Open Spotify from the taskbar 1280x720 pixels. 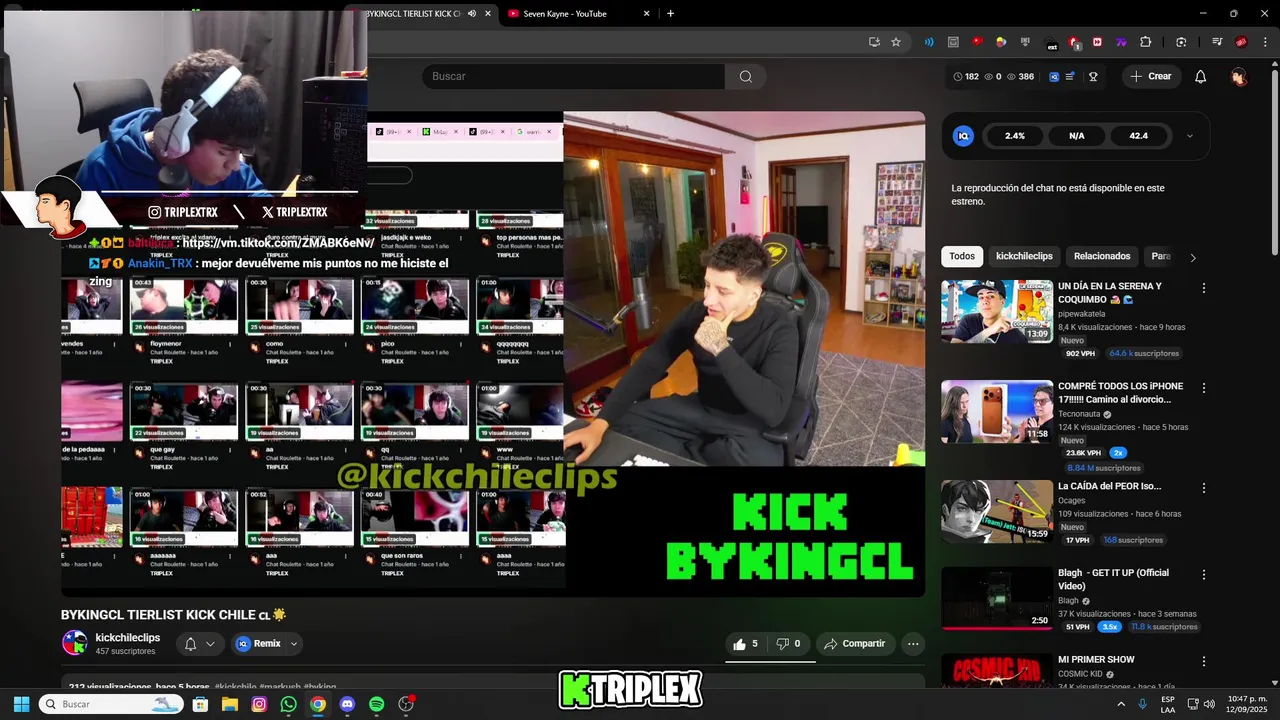pos(376,704)
